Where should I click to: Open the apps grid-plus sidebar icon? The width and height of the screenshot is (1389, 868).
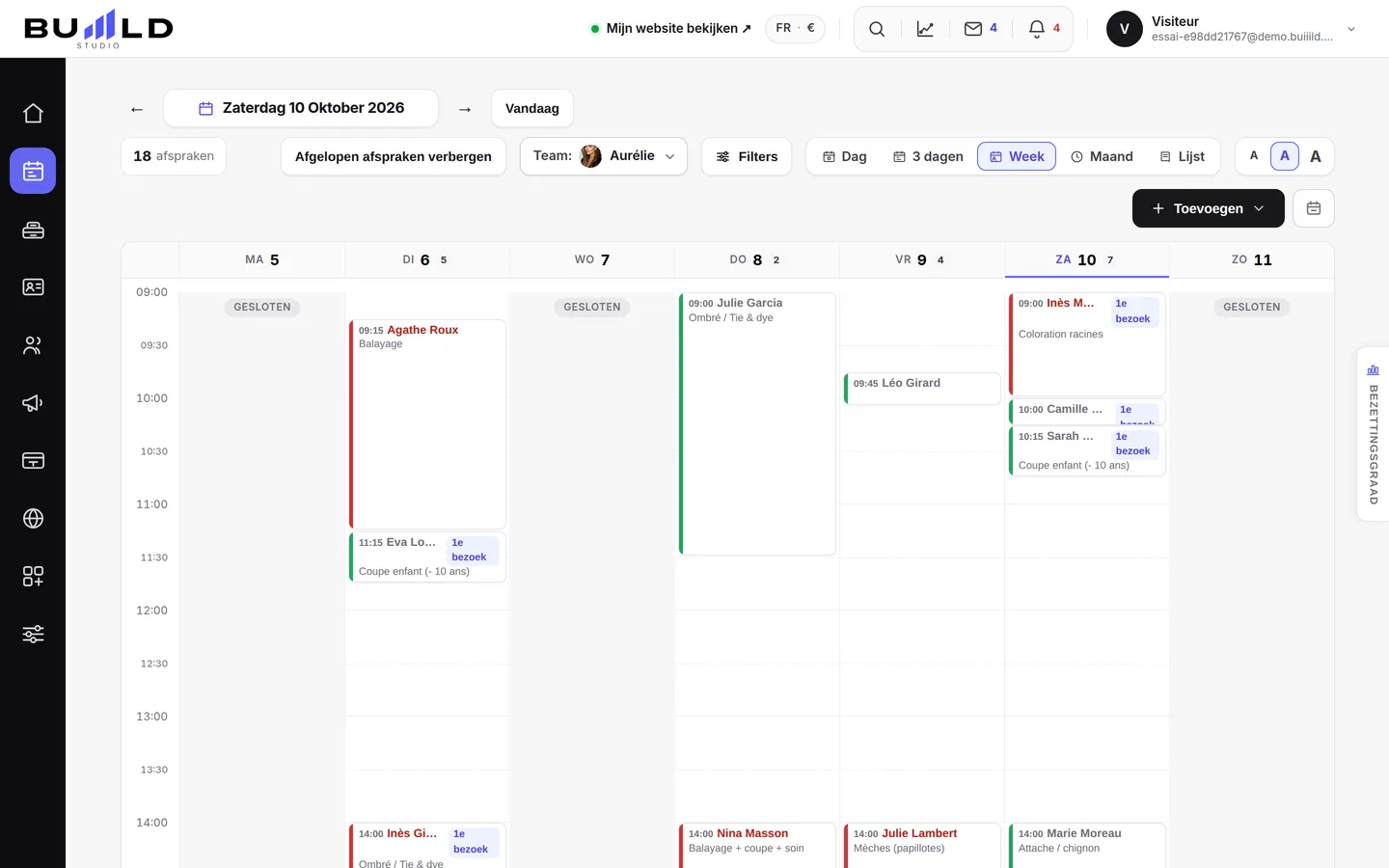click(33, 577)
